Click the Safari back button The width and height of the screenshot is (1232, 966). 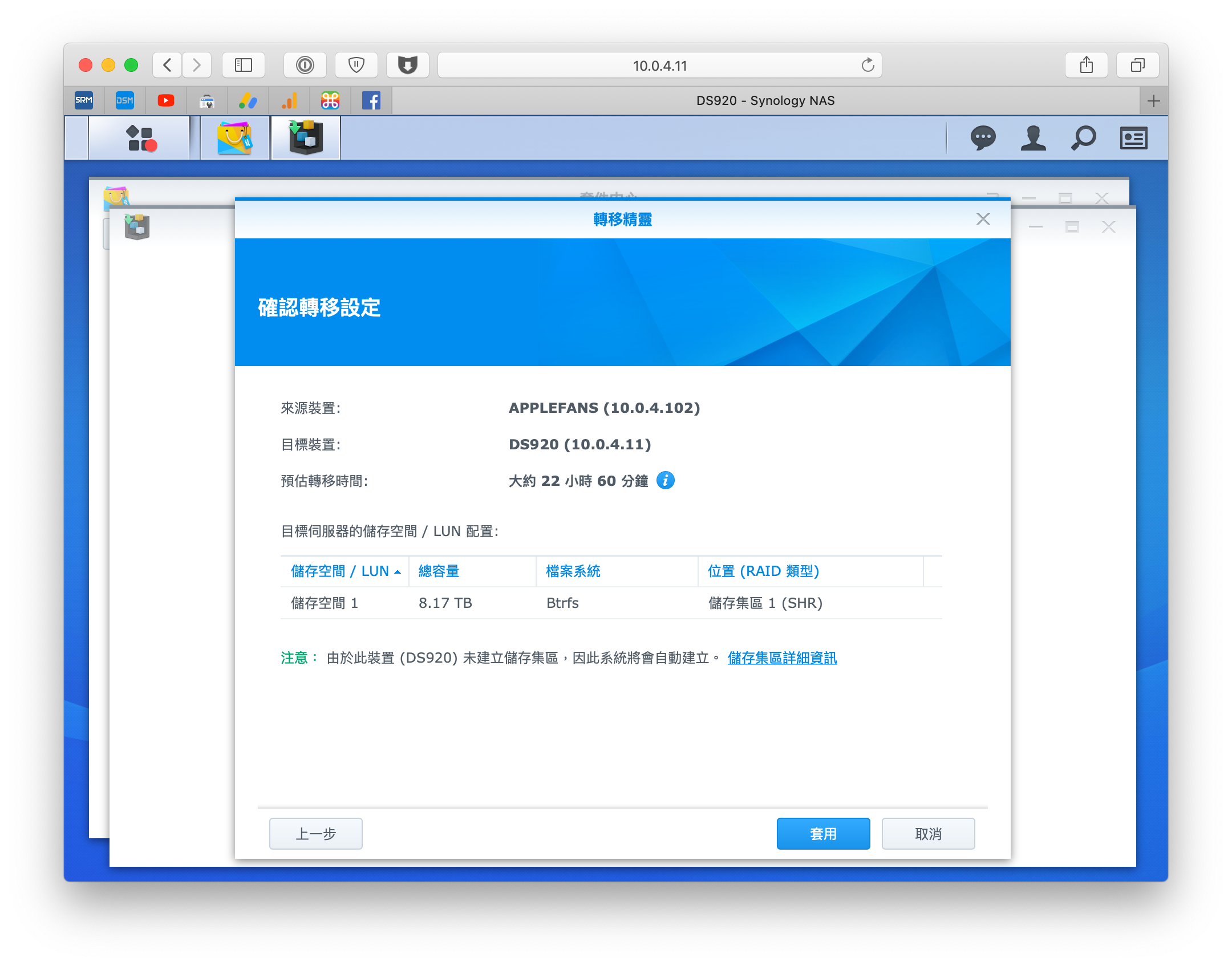[x=167, y=65]
